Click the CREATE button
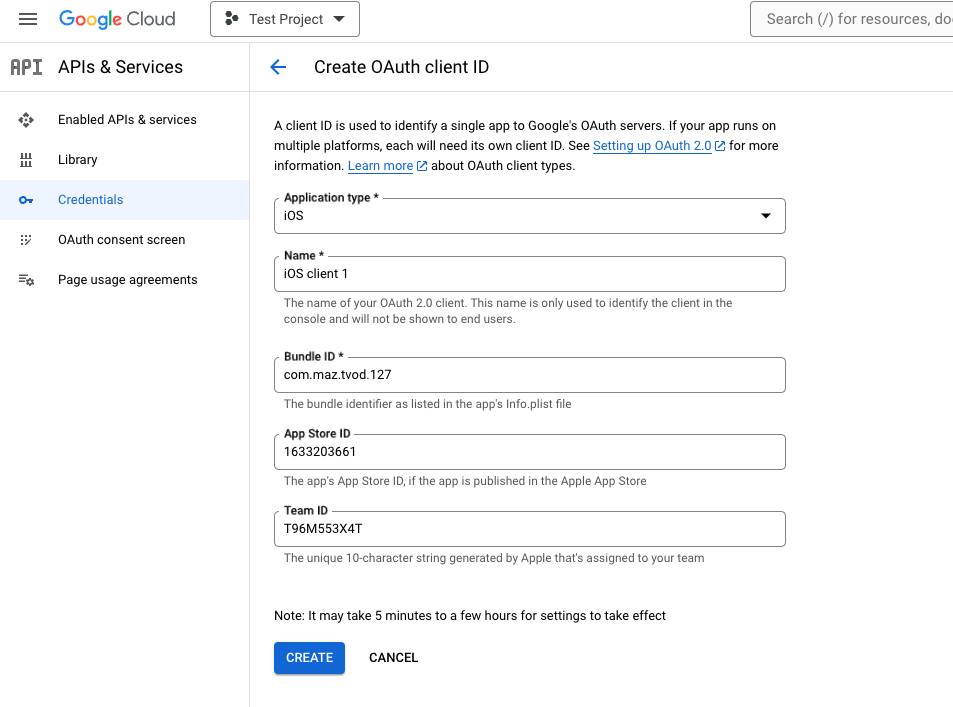The width and height of the screenshot is (953, 707). pos(309,658)
